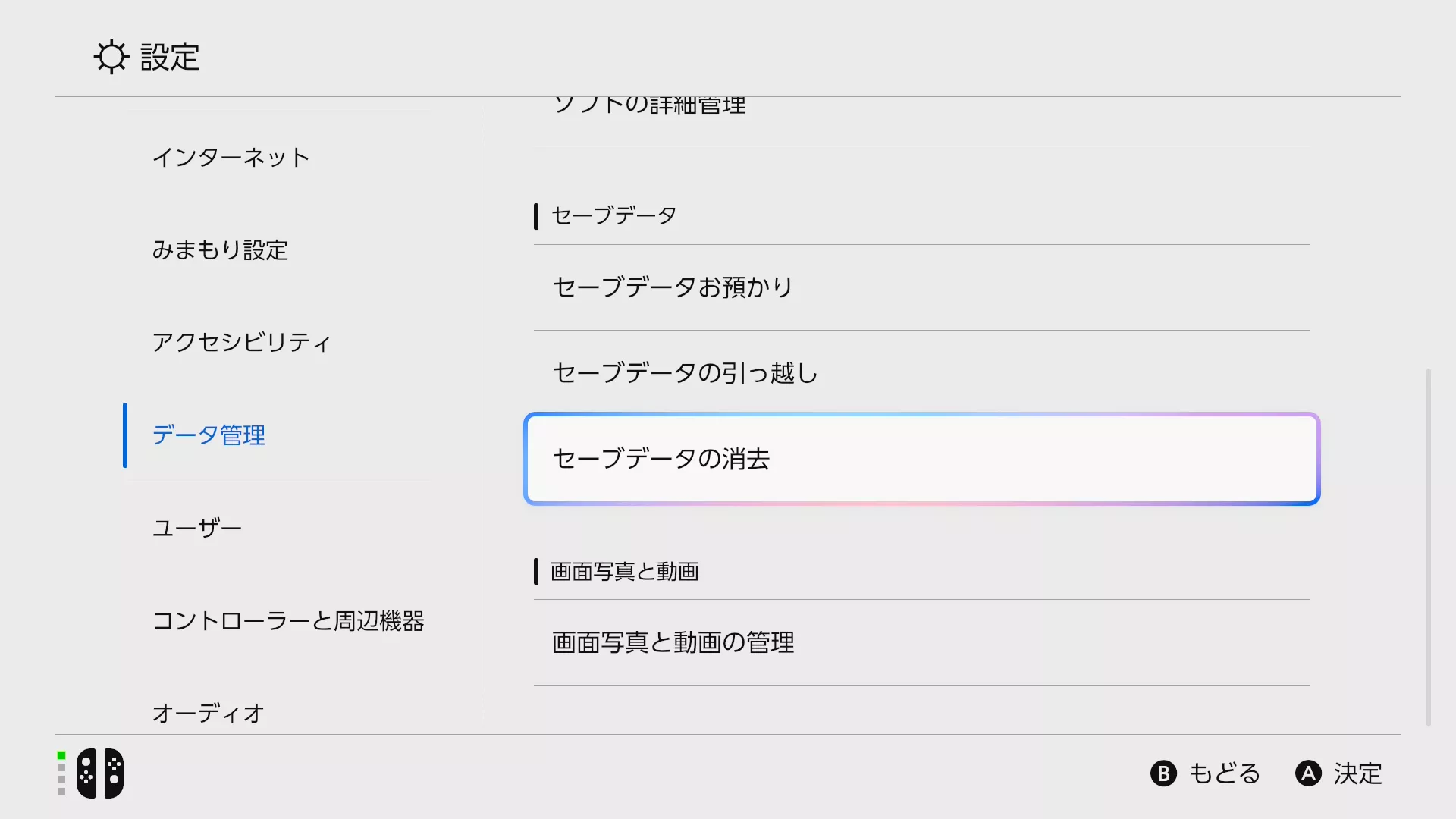1456x819 pixels.
Task: Click the settings gear icon
Action: click(x=111, y=55)
